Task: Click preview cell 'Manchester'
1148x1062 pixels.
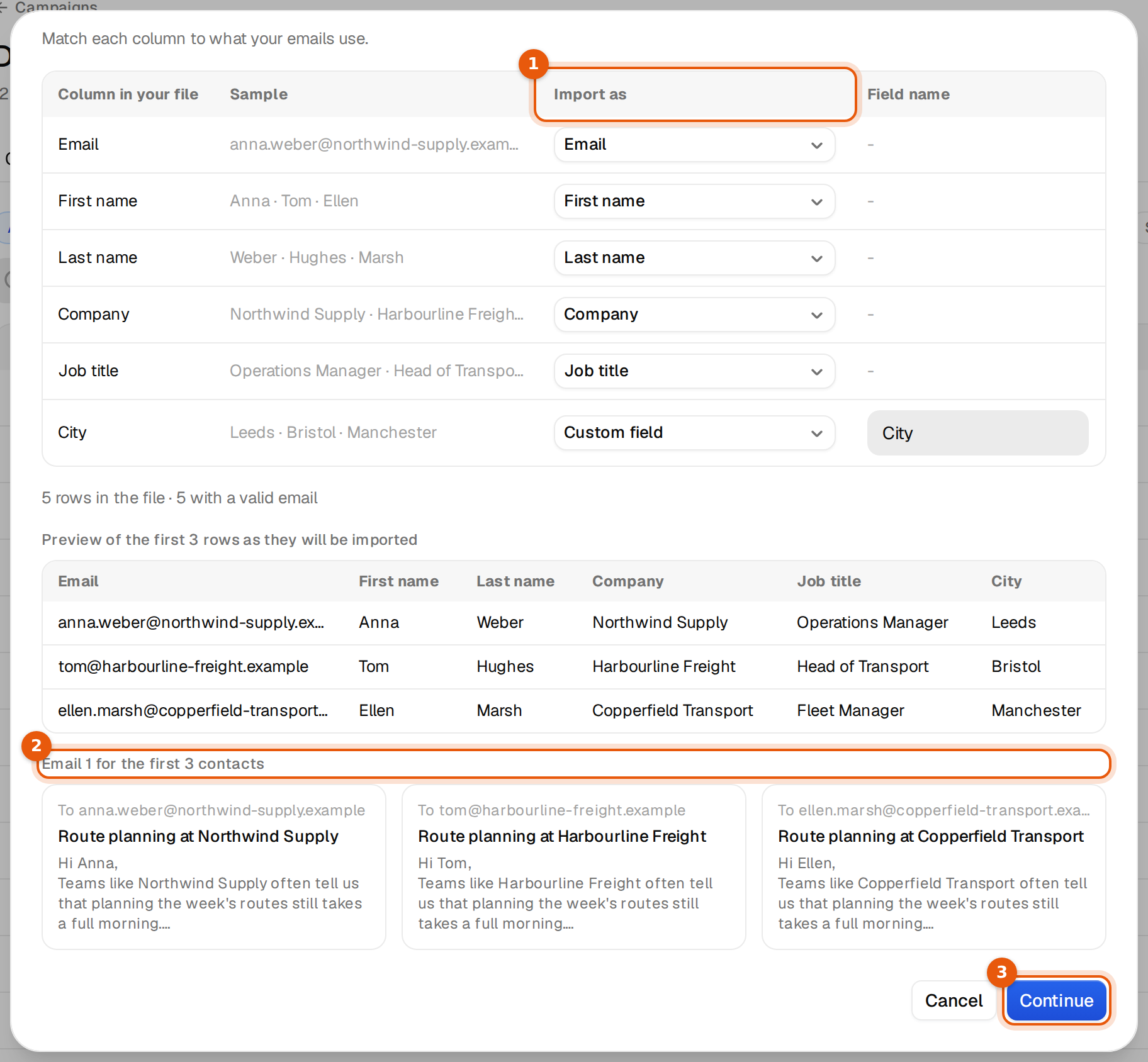Action: [1036, 711]
